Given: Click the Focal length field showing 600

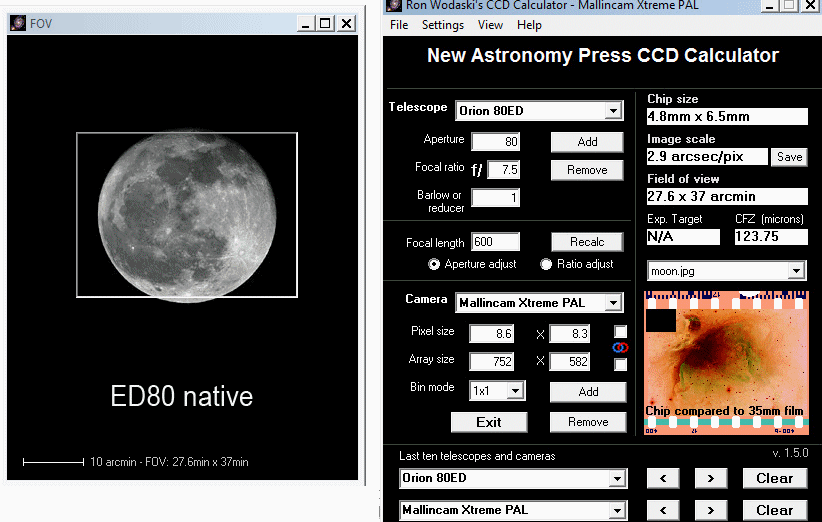Looking at the screenshot, I should tap(495, 242).
